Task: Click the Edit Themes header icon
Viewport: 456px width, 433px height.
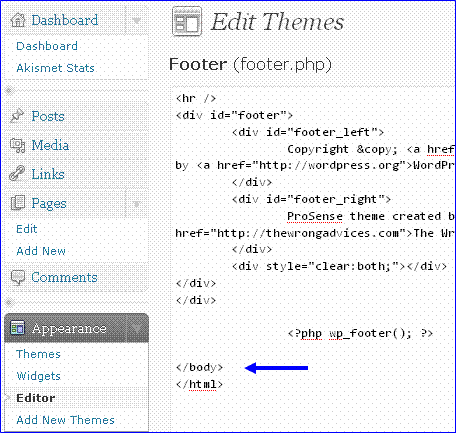Action: click(187, 21)
